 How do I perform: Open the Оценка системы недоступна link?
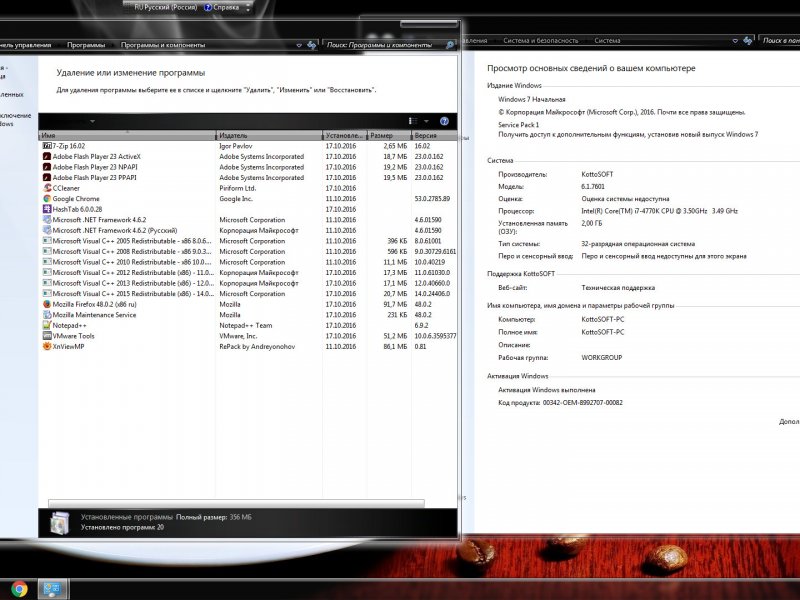tap(625, 199)
